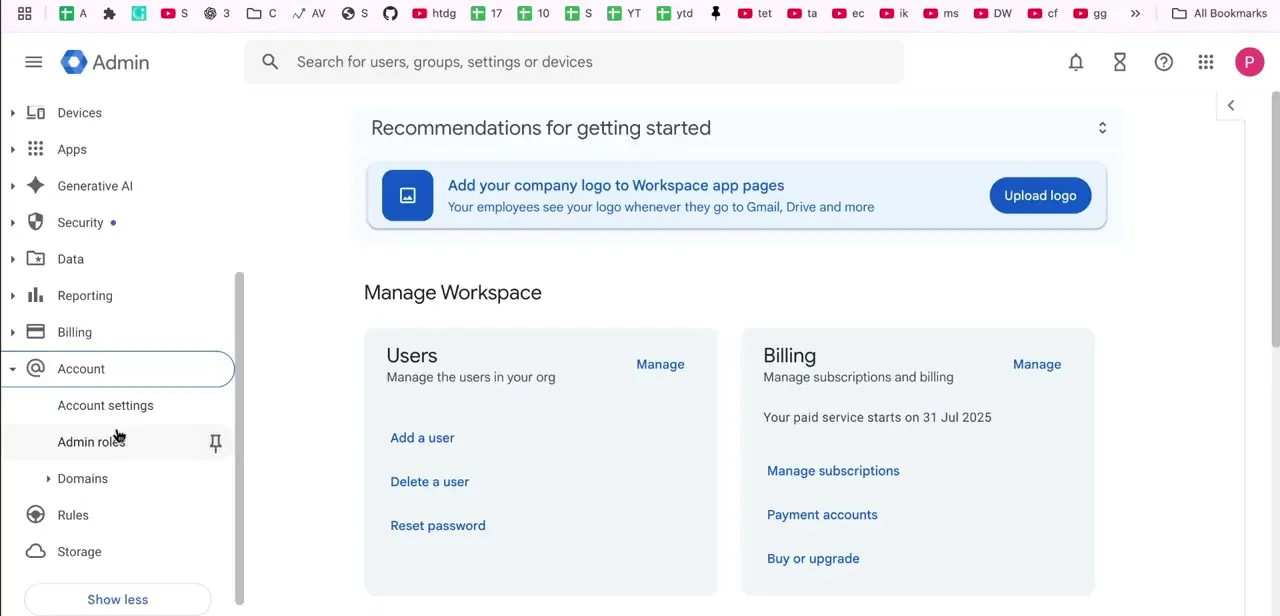The image size is (1280, 616).
Task: Open the Google apps grid
Action: click(1206, 62)
